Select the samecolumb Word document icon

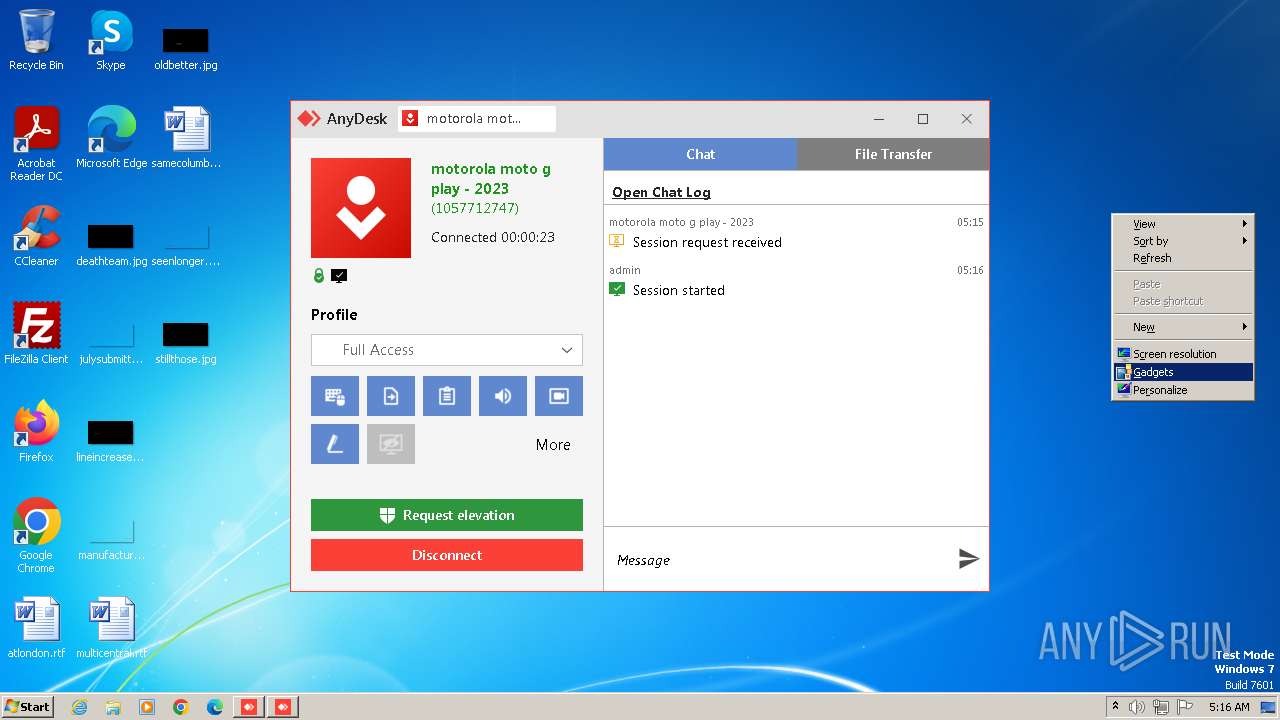(x=186, y=138)
